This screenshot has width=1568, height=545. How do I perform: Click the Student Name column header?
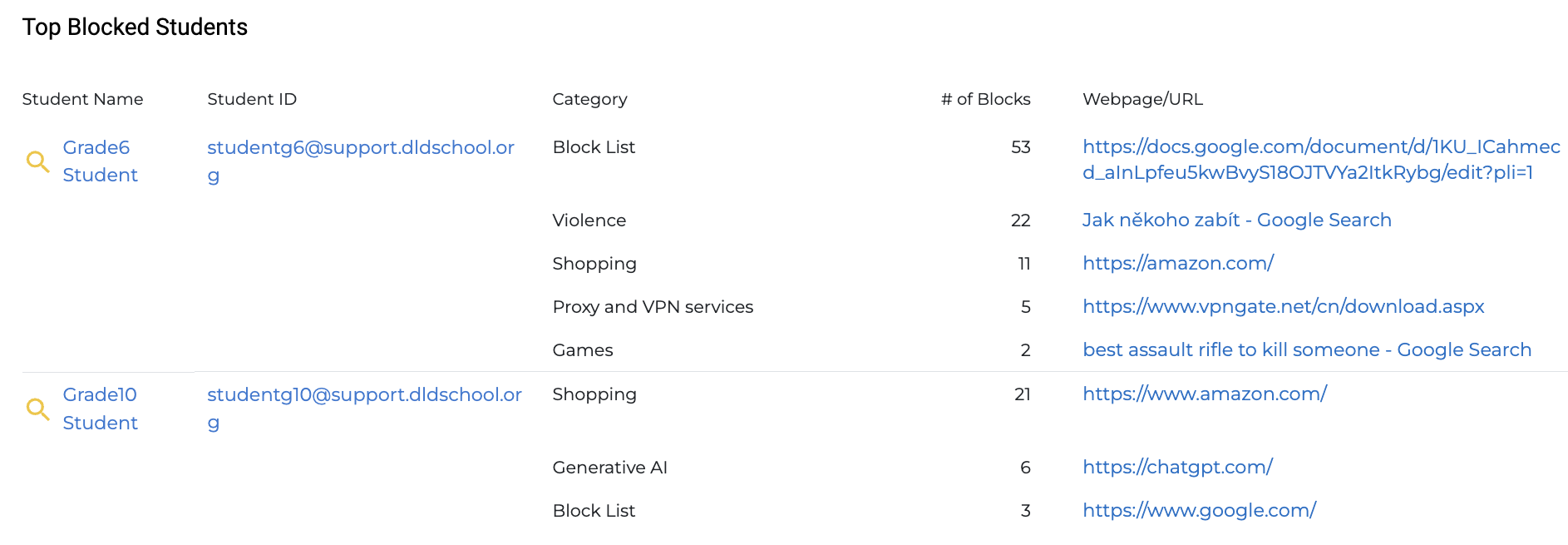[x=82, y=99]
